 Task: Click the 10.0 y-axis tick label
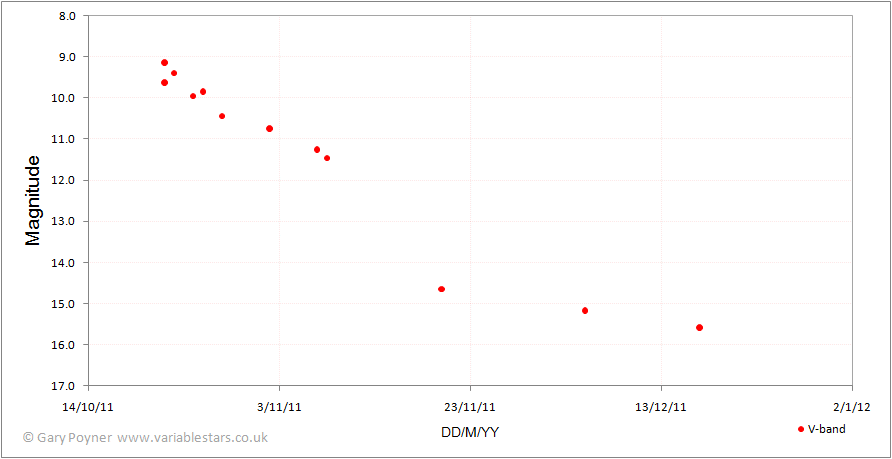pyautogui.click(x=64, y=98)
